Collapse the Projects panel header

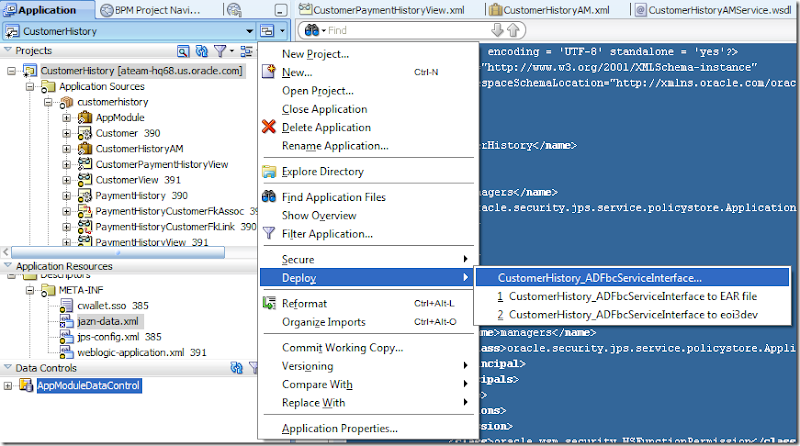click(8, 50)
